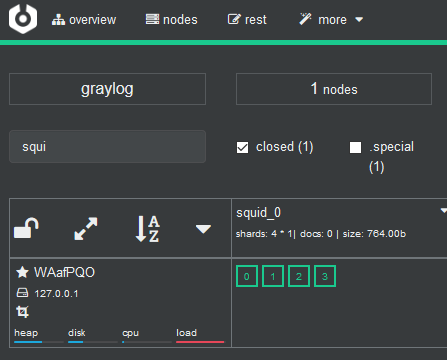This screenshot has height=360, width=447.
Task: Click the WAafPQO node name
Action: coord(64,273)
